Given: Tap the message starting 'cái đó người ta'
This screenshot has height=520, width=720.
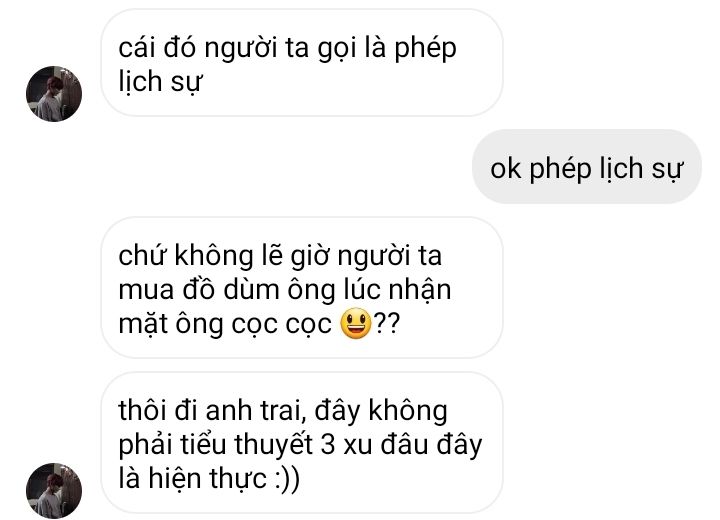Looking at the screenshot, I should tap(302, 62).
